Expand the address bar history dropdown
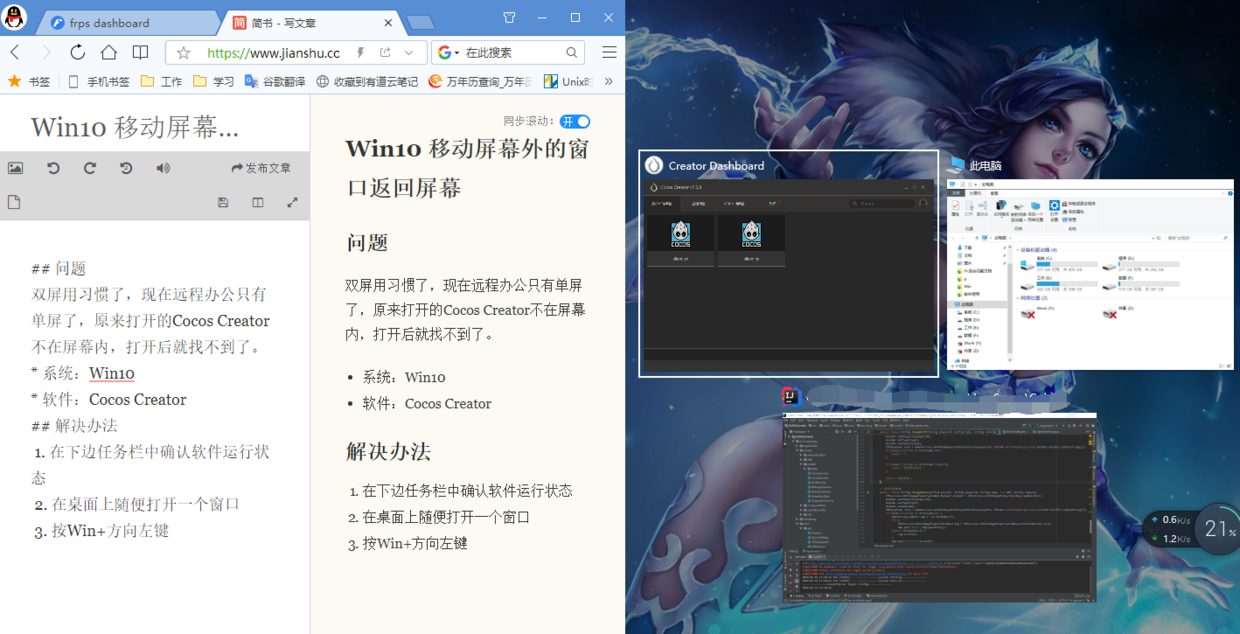The image size is (1240, 634). (x=409, y=53)
